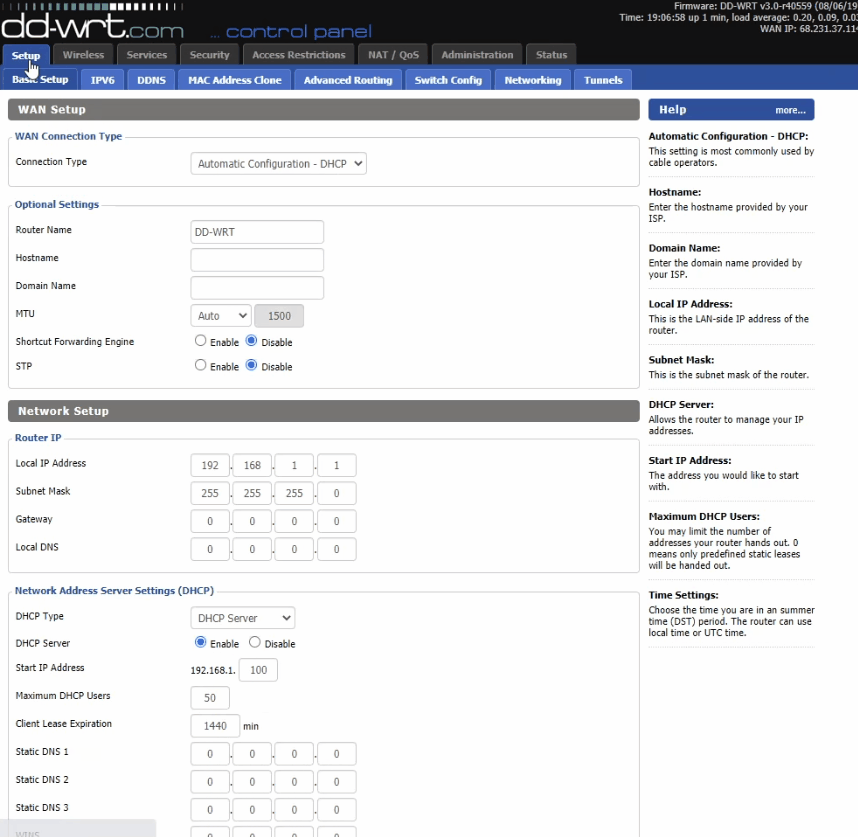Screen dimensions: 858x837
Task: Click Client Lease Expiration field
Action: (x=215, y=725)
